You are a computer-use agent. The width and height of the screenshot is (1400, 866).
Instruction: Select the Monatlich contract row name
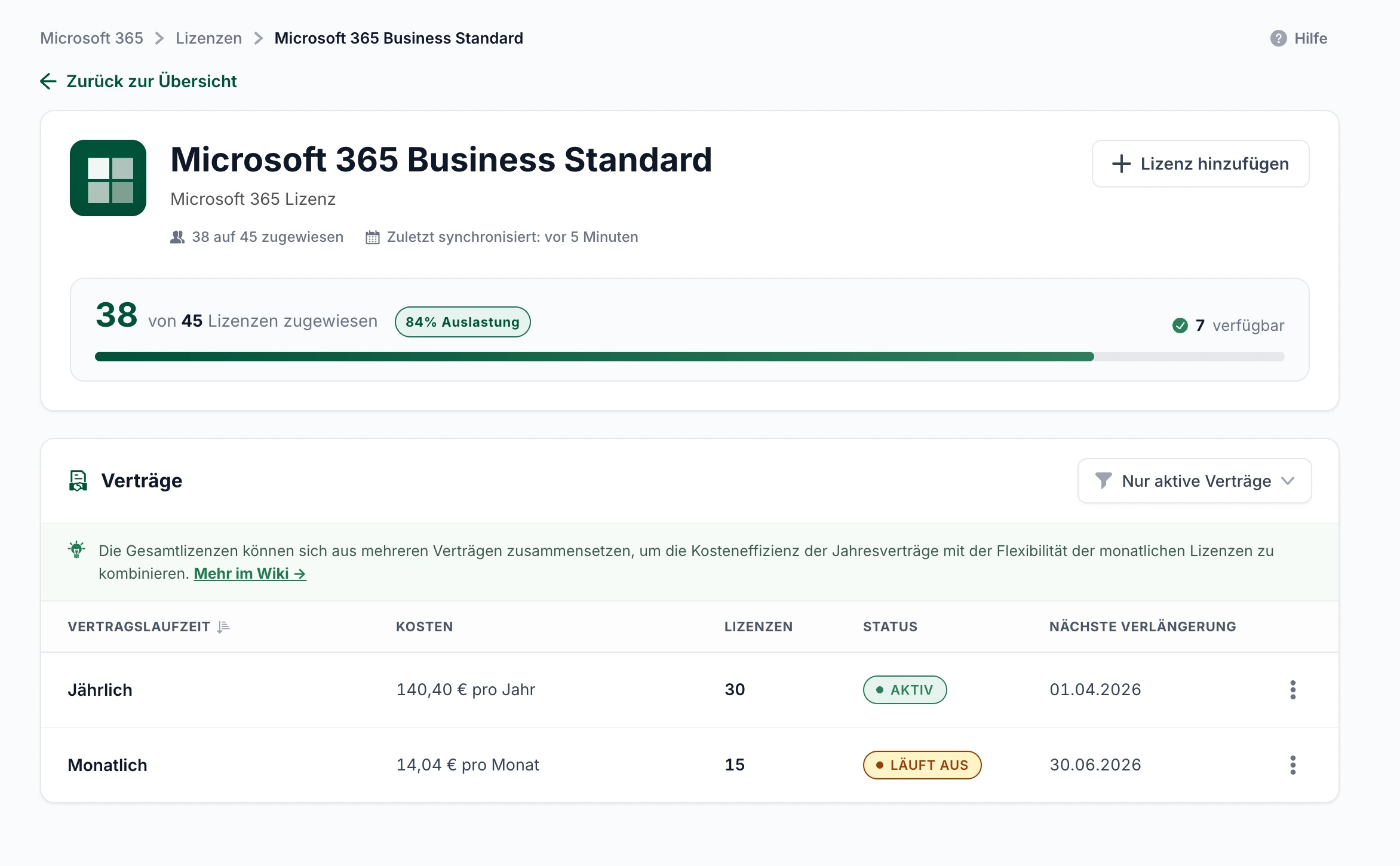[108, 765]
